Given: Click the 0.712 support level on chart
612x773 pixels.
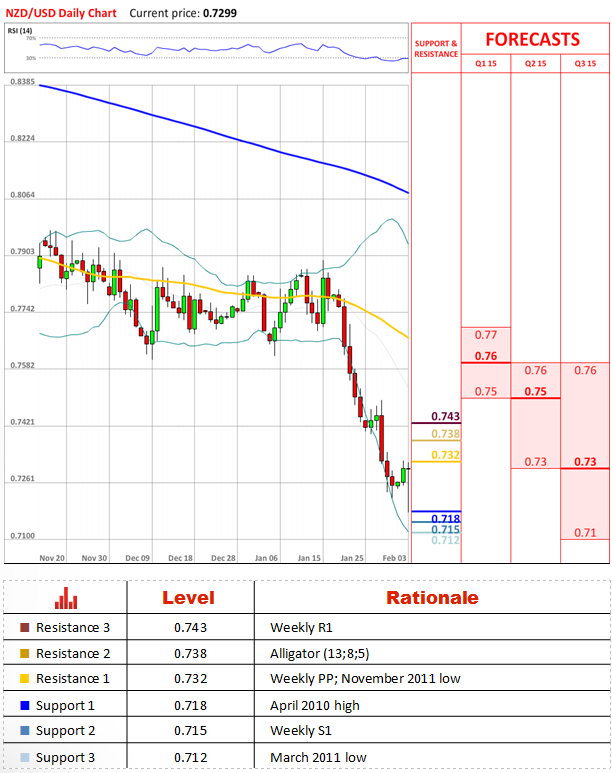Looking at the screenshot, I should 445,540.
